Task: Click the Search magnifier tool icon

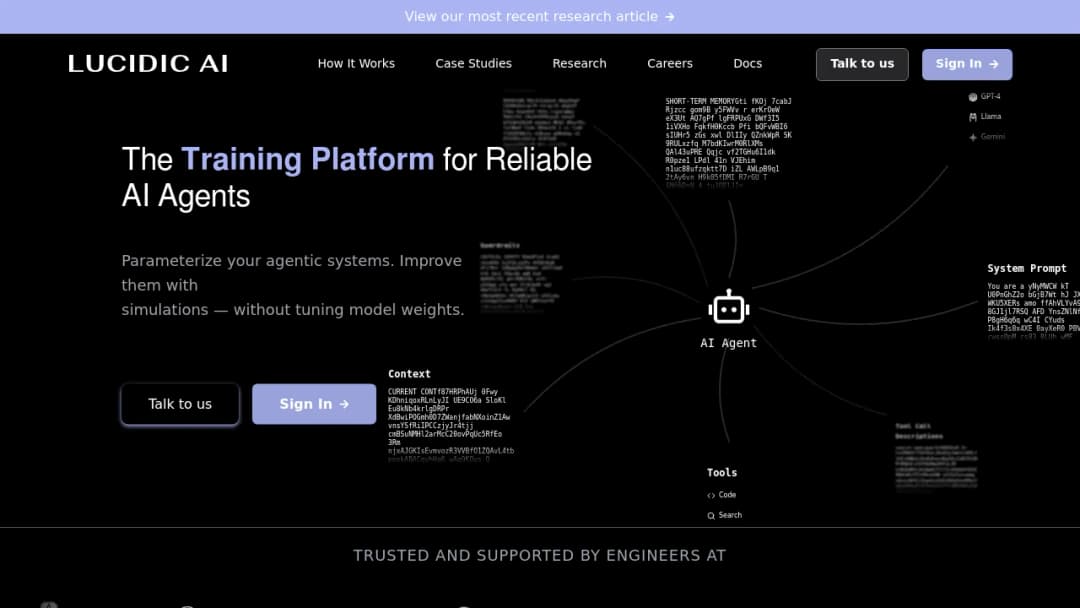Action: [711, 516]
